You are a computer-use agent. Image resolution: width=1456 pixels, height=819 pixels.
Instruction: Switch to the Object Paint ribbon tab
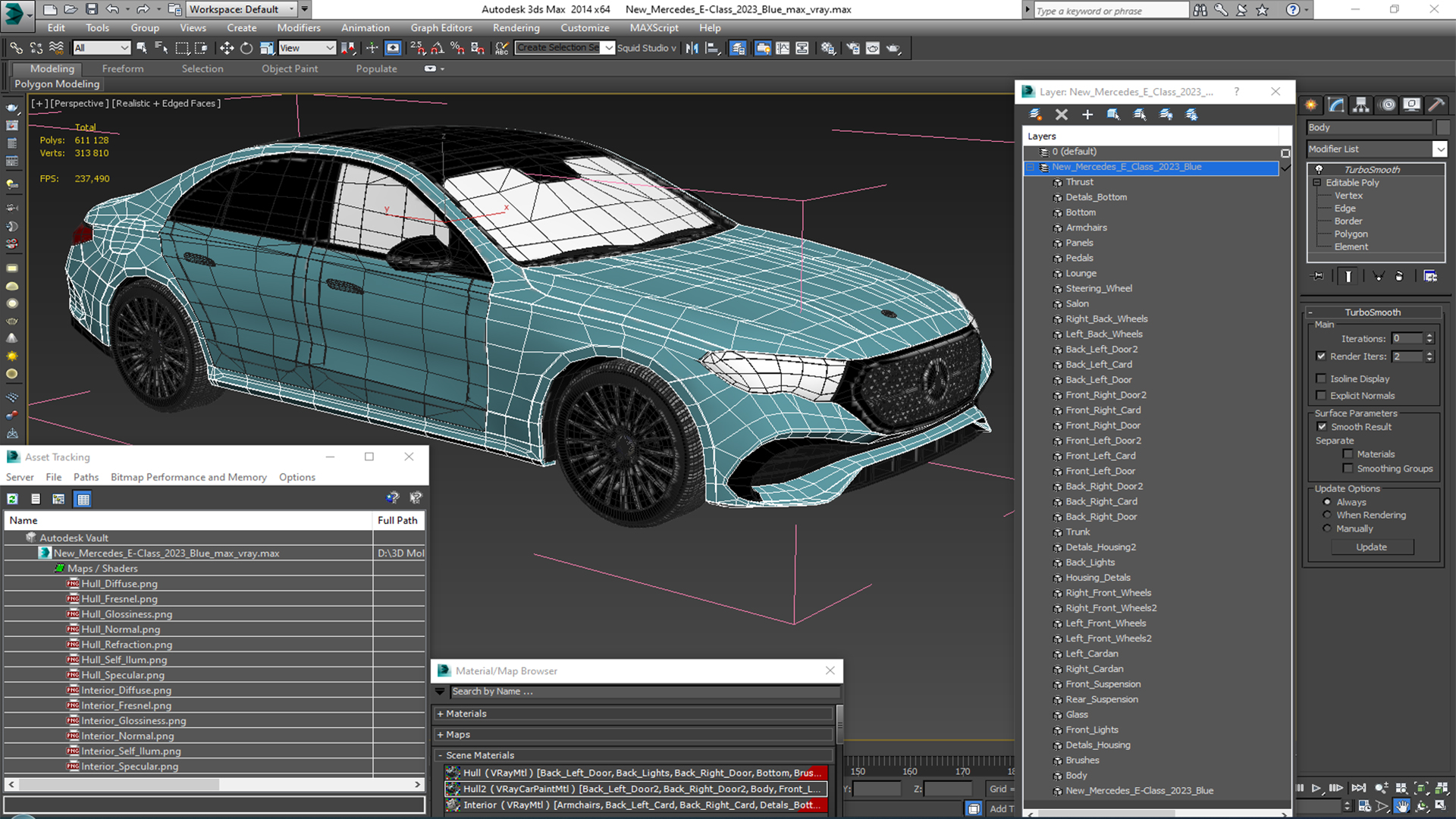coord(290,68)
